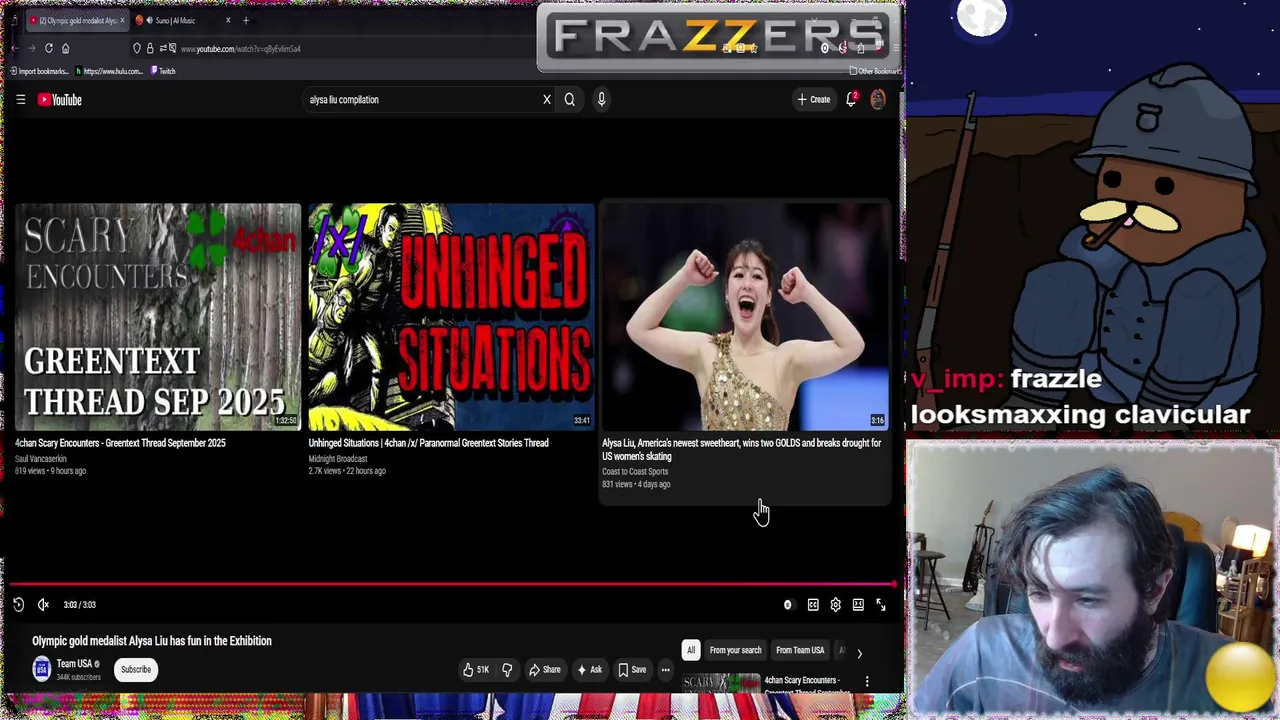Like the video showing 51K likes
This screenshot has width=1280, height=720.
(476, 669)
